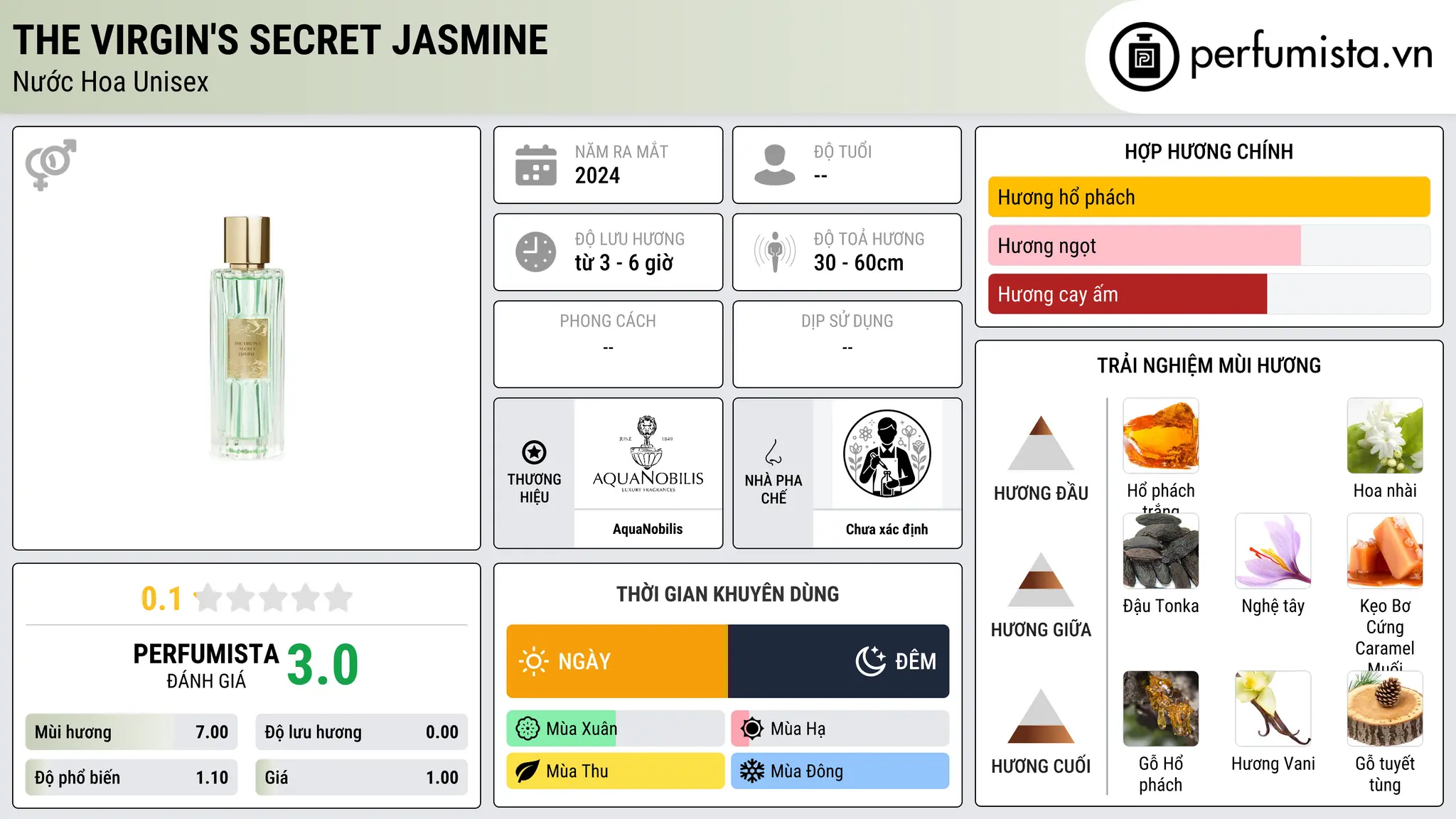Viewport: 1456px width, 819px height.
Task: Click the Hương đầu pyramid icon
Action: pos(1041,443)
